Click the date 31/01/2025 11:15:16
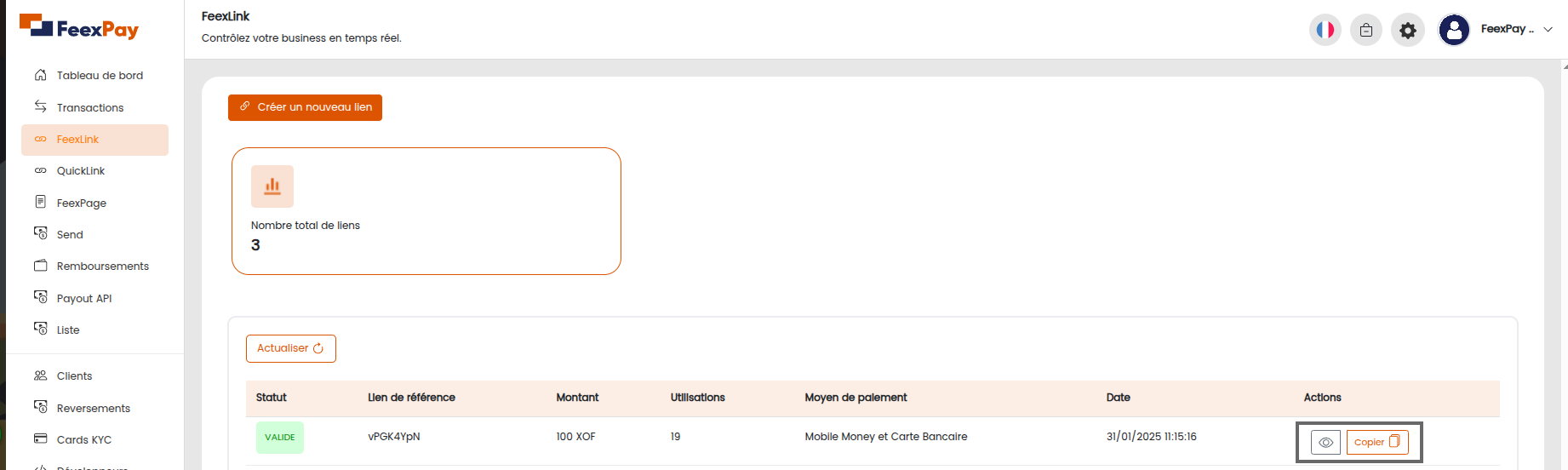 tap(1152, 437)
